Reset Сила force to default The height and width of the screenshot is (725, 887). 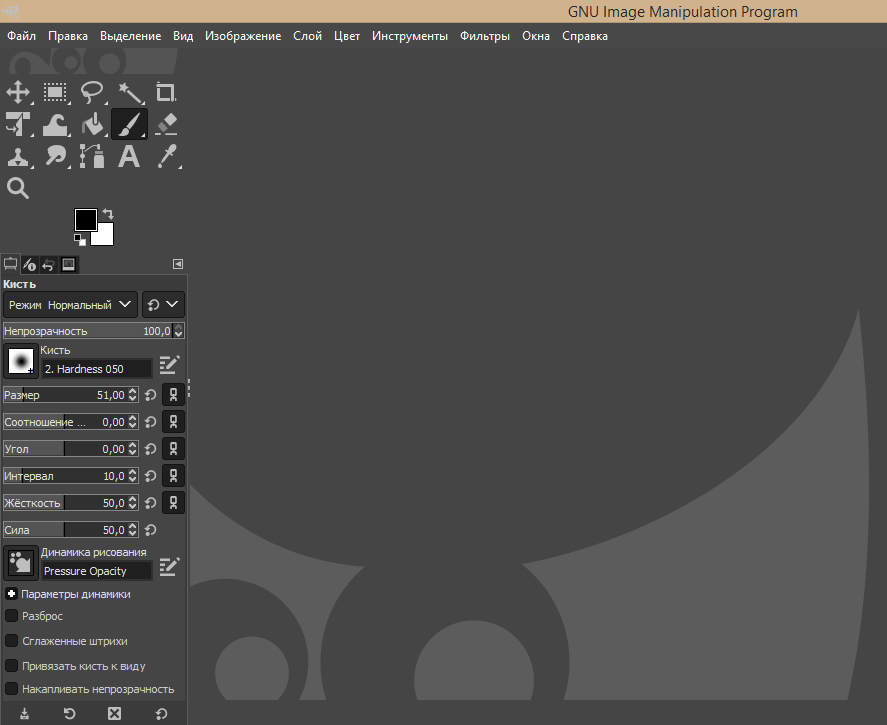[x=150, y=530]
